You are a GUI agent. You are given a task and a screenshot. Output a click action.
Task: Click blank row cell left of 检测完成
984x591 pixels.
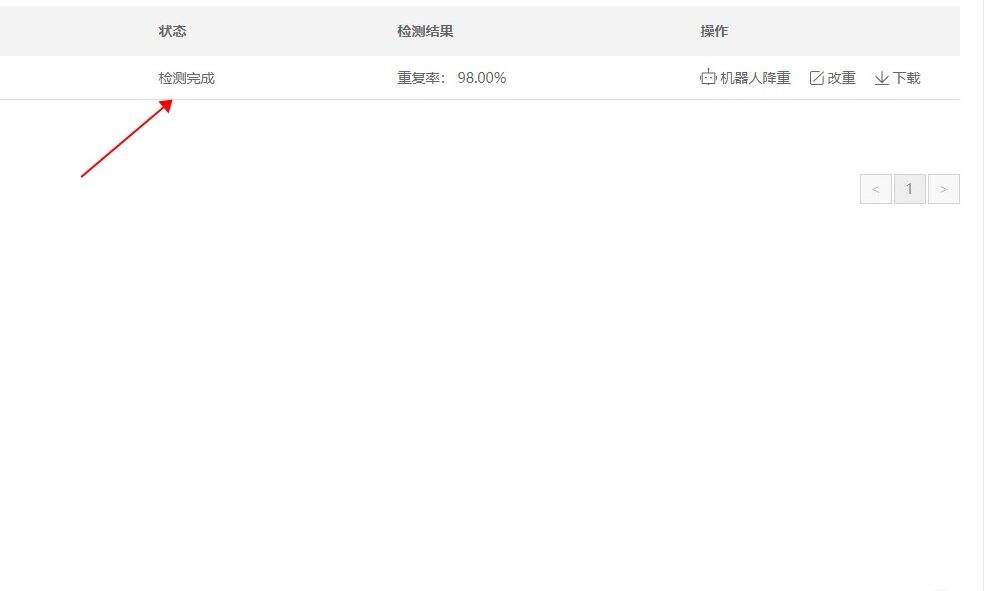pyautogui.click(x=70, y=78)
